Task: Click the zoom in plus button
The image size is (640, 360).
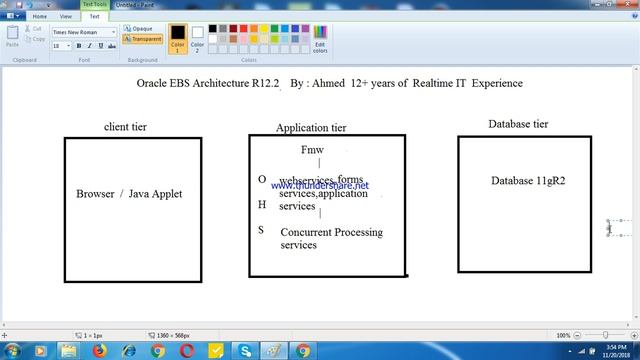Action: [634, 335]
